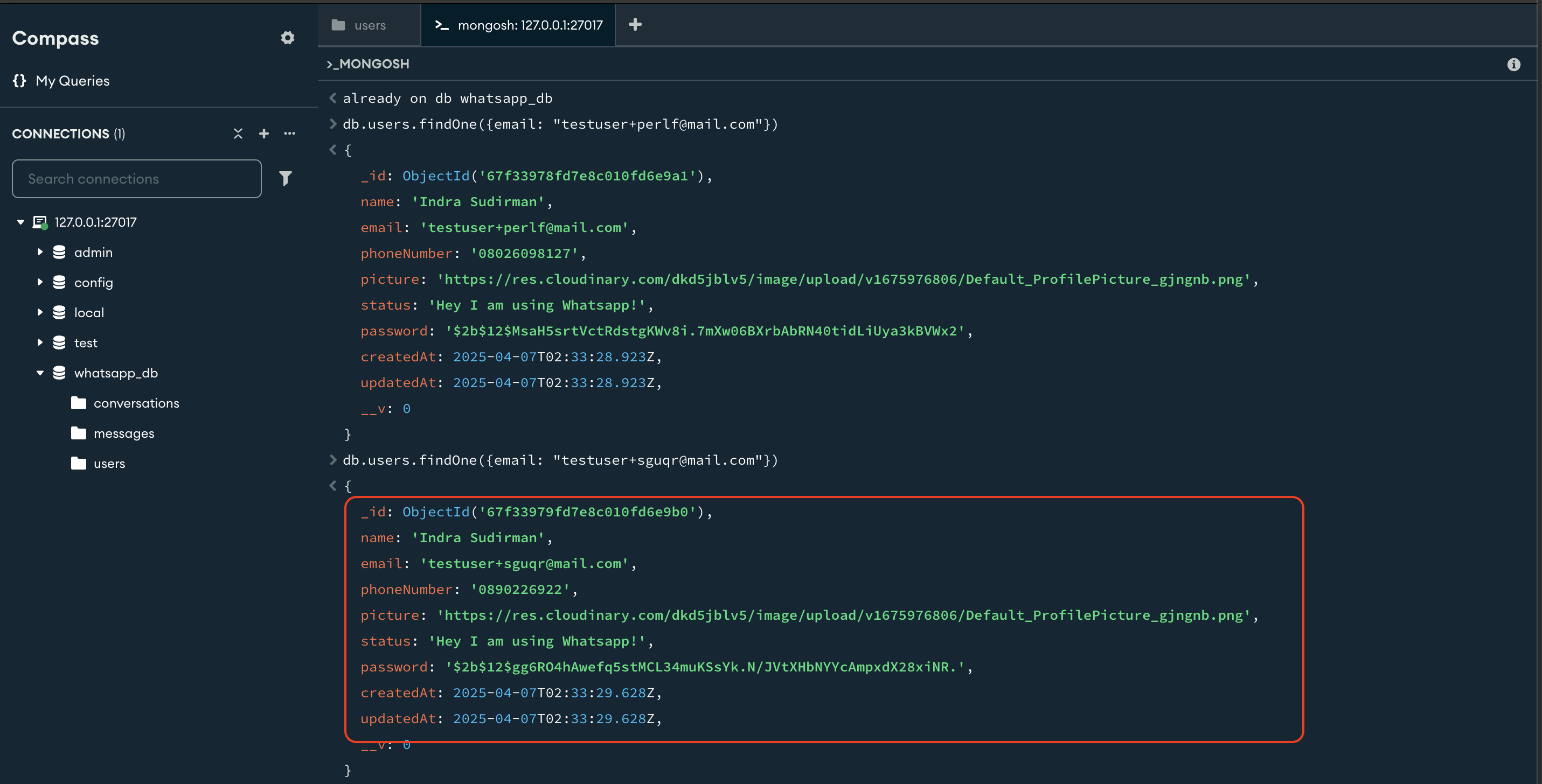Click the folder icon beside conversations
This screenshot has width=1542, height=784.
[x=79, y=402]
